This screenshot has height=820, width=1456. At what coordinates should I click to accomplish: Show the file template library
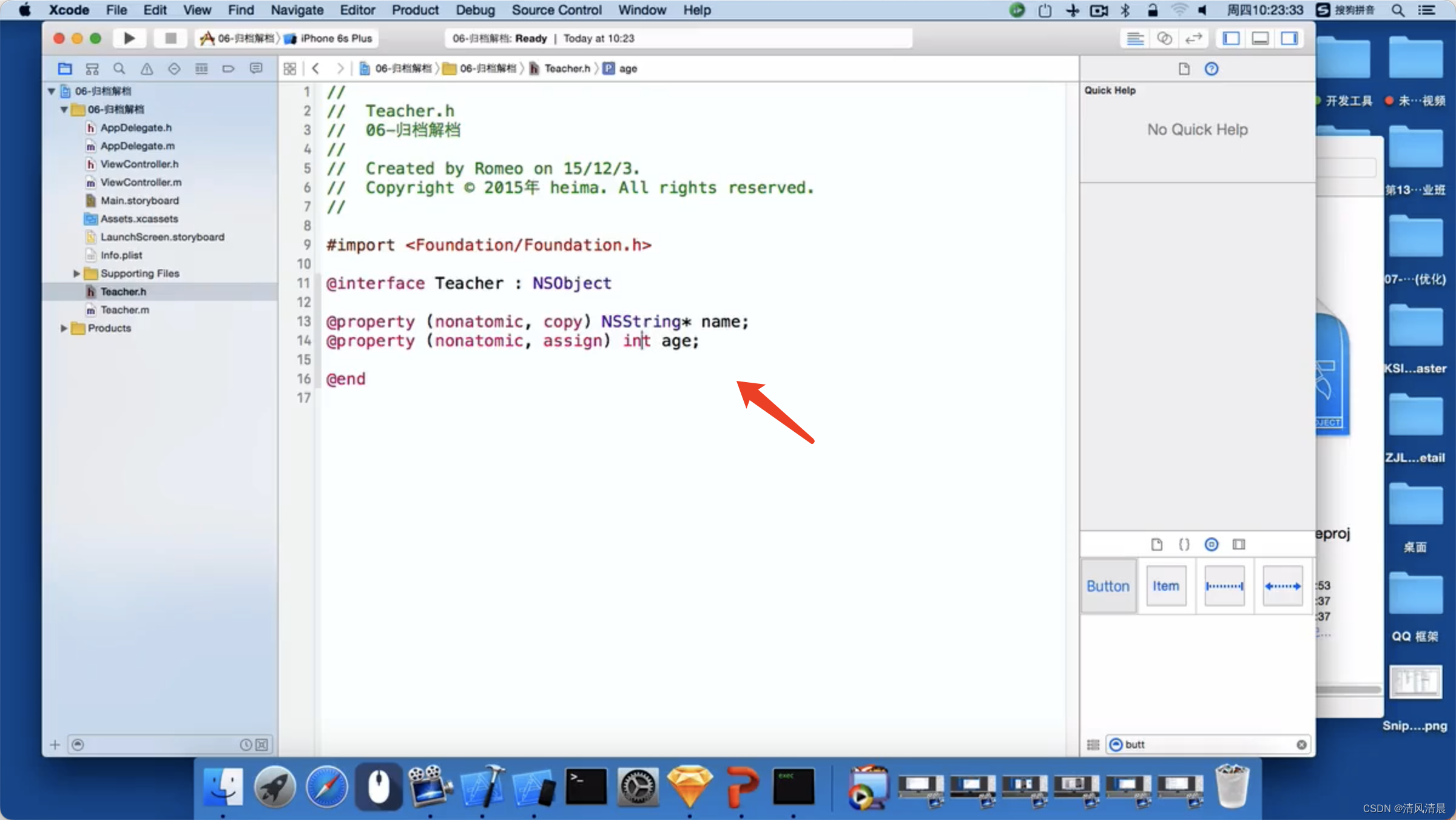pos(1157,544)
